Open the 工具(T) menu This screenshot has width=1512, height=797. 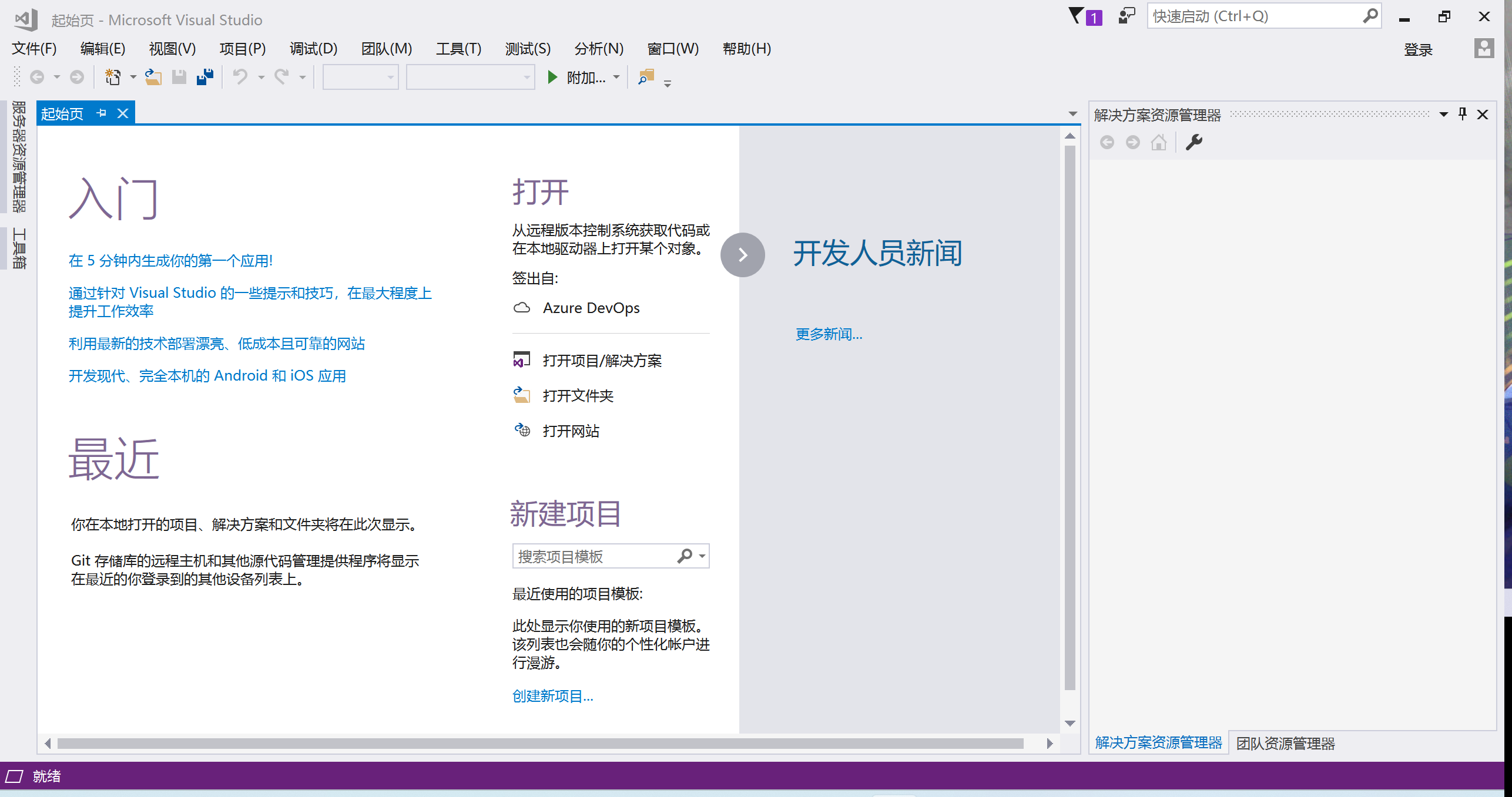point(458,49)
